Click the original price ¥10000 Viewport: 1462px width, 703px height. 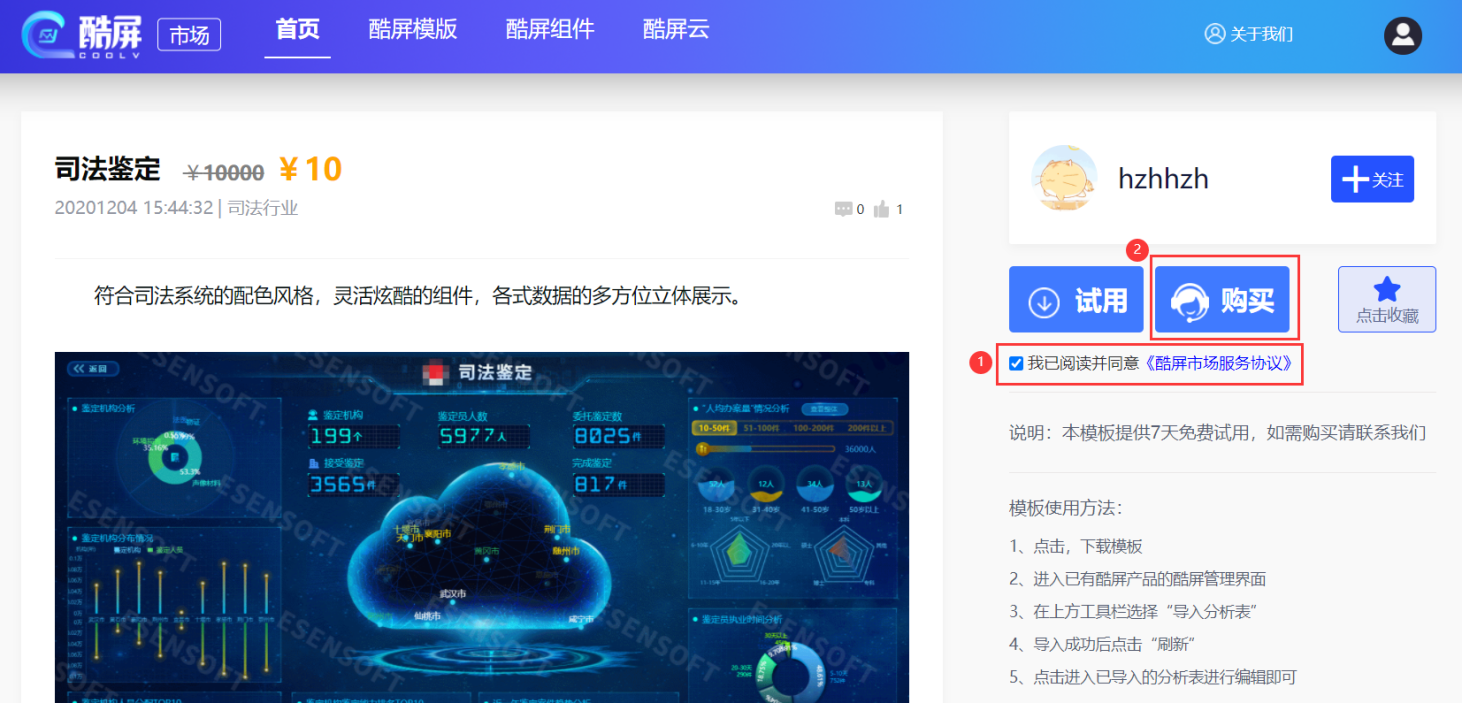pyautogui.click(x=225, y=173)
